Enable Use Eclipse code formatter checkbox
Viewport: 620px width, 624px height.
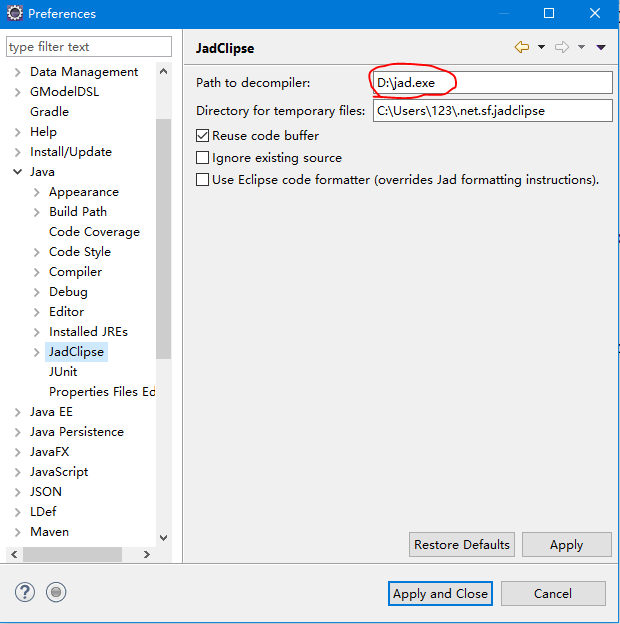tap(202, 179)
